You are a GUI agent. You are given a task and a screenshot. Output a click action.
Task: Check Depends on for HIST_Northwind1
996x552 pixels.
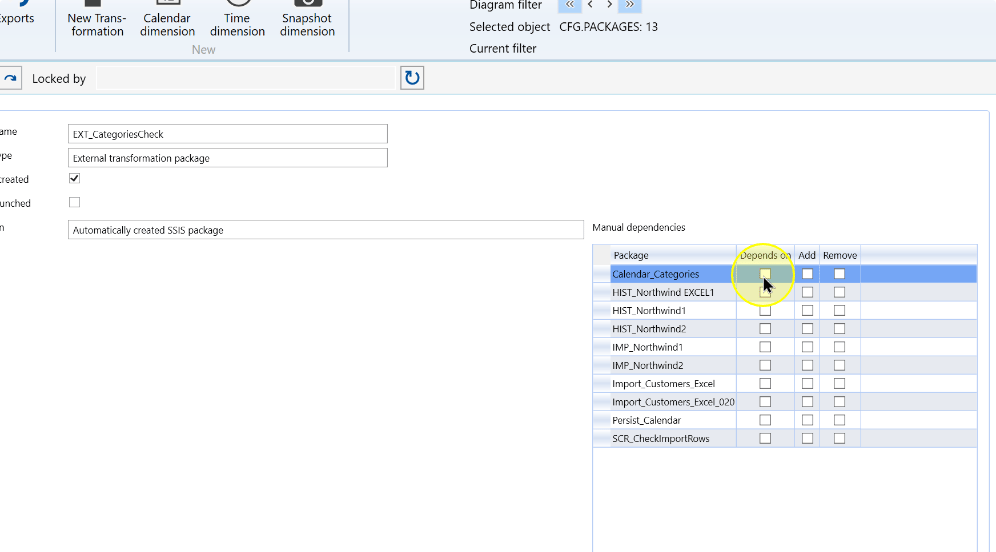click(765, 311)
